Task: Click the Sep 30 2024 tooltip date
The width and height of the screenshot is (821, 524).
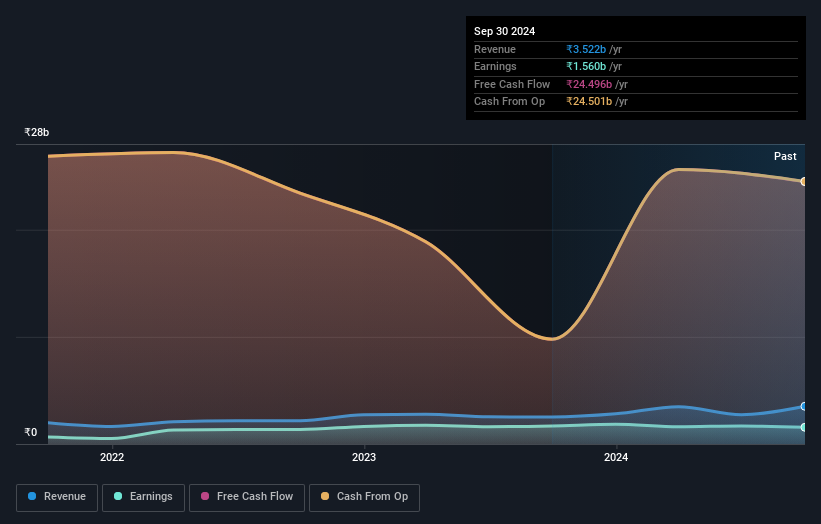Action: click(504, 31)
